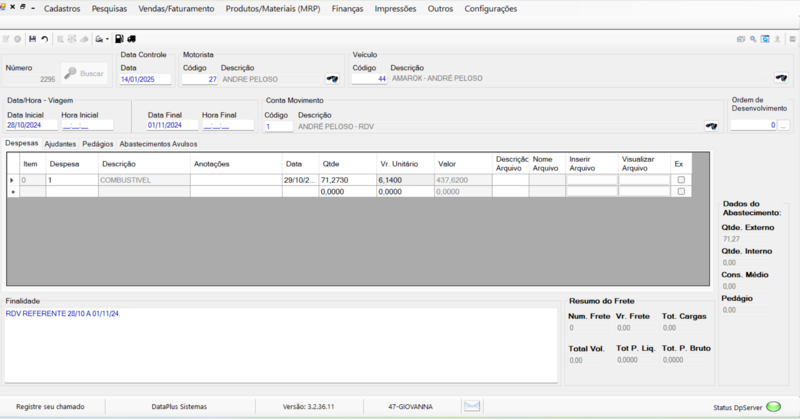Screen dimensions: 800x419
Task: Click the print toolbar icon
Action: point(99,39)
